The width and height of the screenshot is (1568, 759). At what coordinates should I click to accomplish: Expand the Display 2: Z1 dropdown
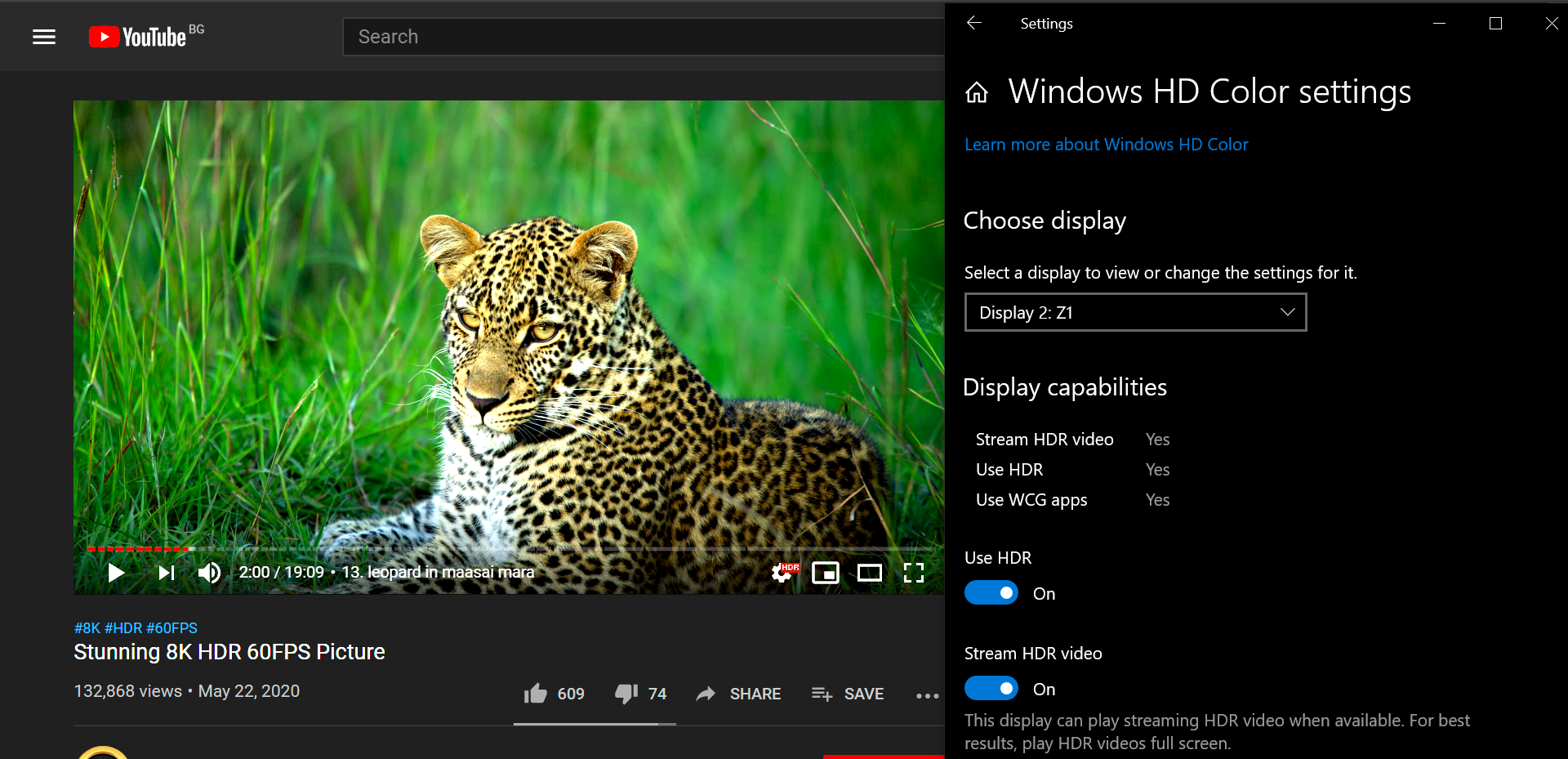tap(1135, 312)
